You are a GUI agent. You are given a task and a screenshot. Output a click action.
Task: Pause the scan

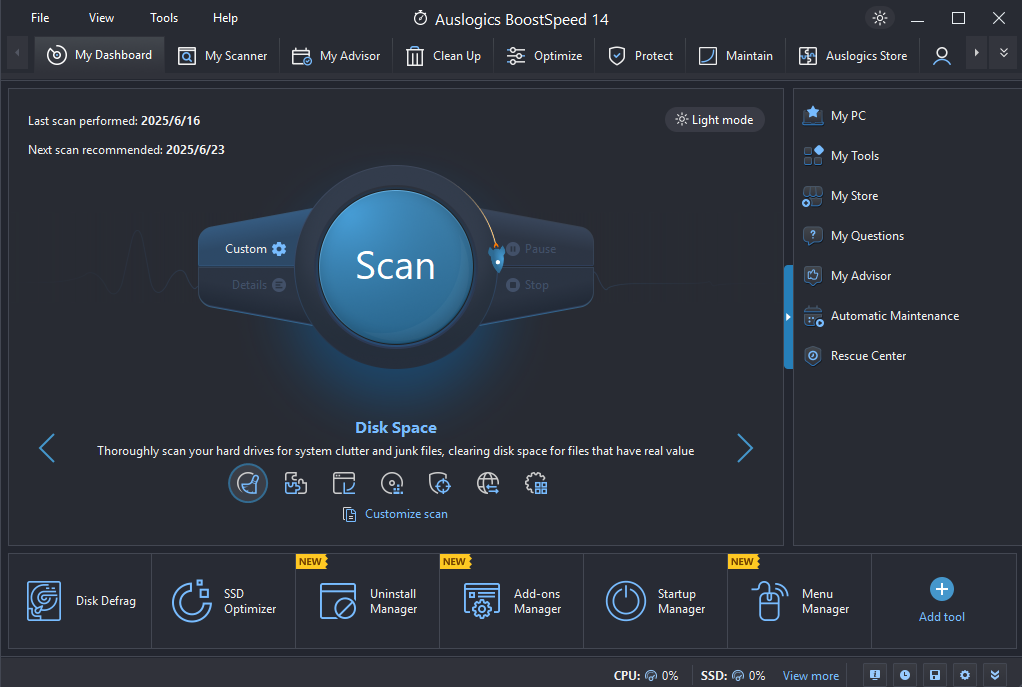tap(531, 249)
